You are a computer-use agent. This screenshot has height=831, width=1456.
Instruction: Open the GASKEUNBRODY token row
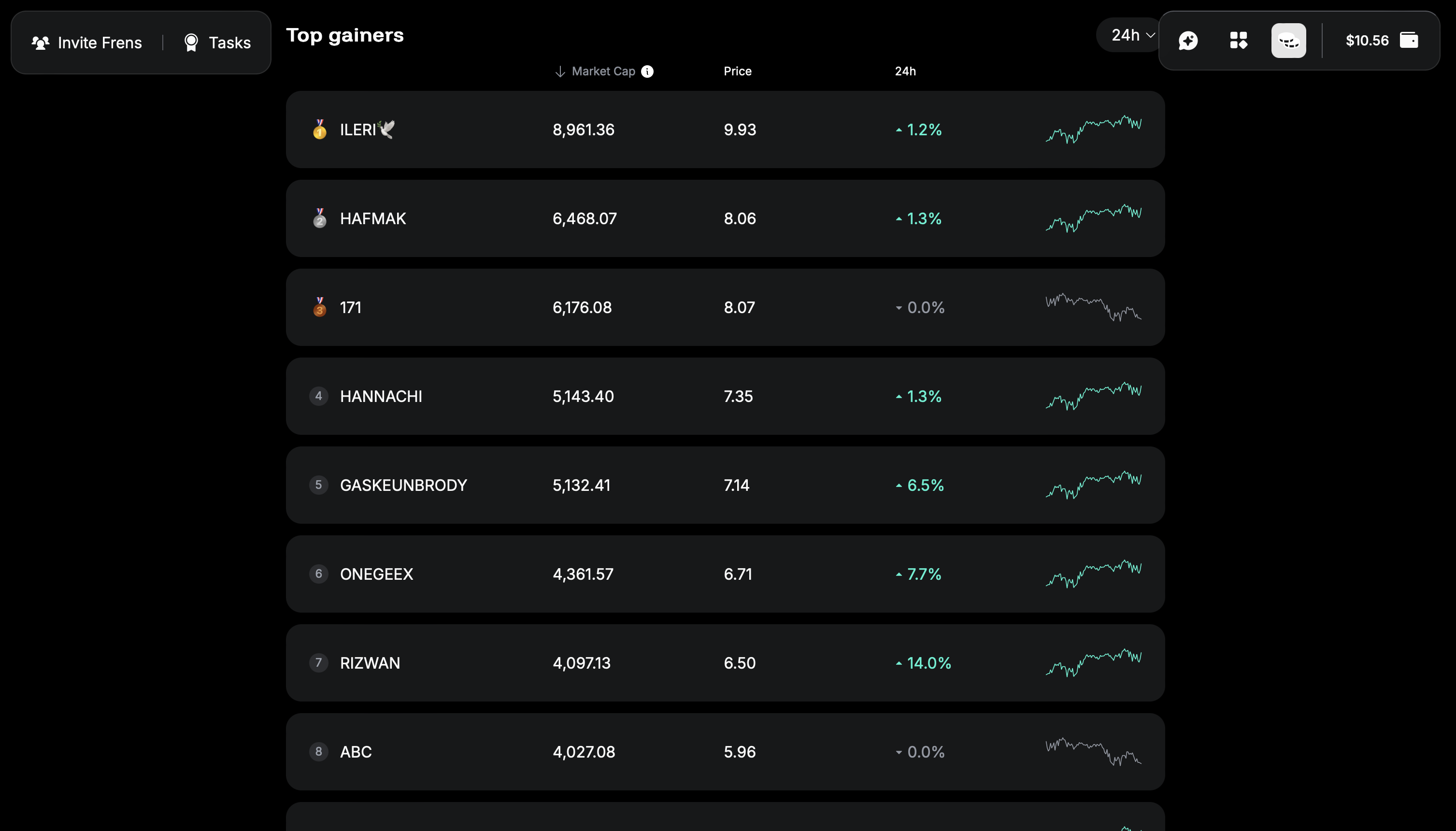[x=725, y=485]
